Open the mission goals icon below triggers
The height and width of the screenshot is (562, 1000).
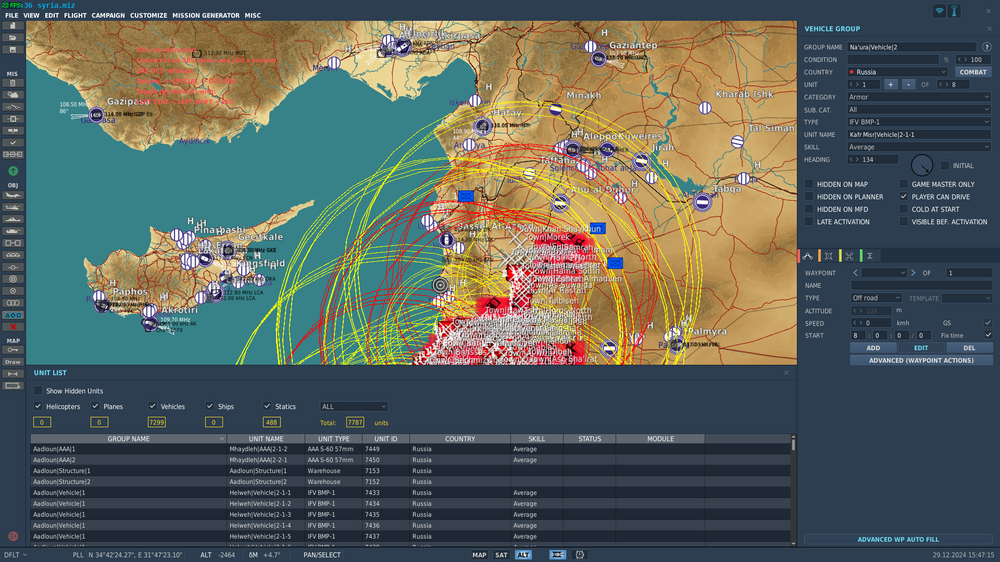pos(13,119)
